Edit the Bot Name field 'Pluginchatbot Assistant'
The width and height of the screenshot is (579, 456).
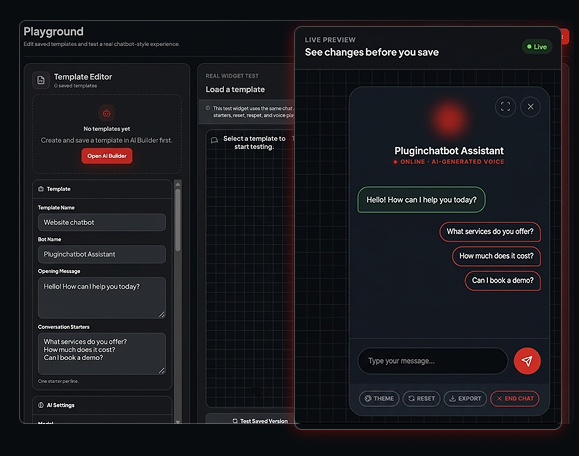point(102,254)
